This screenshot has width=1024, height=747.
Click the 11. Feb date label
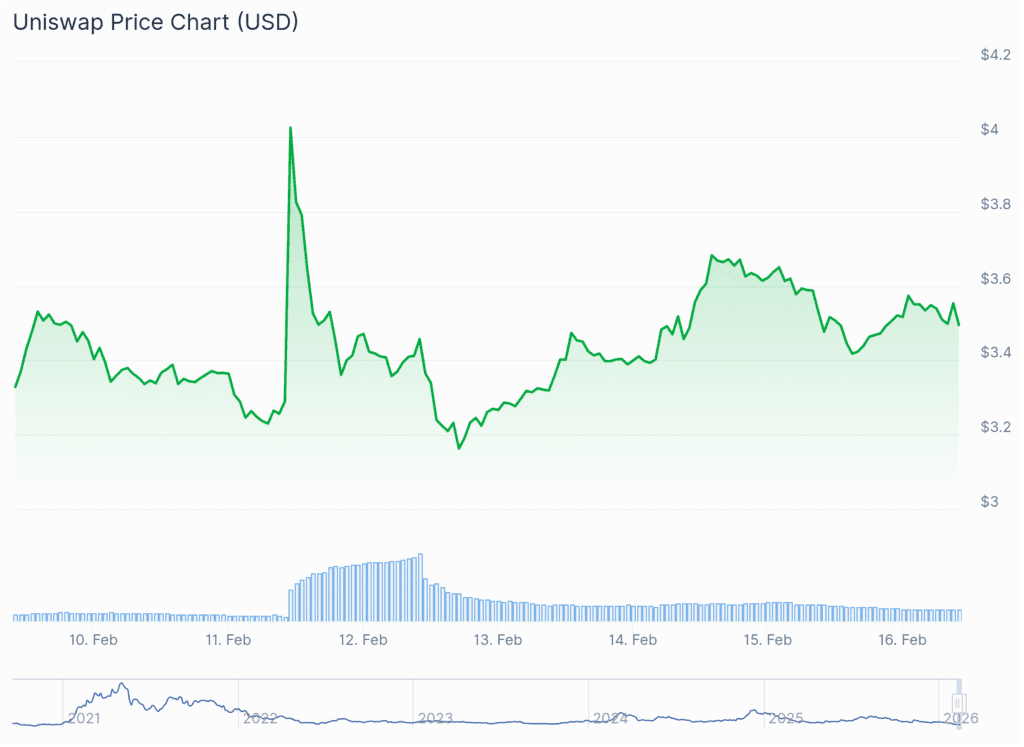[x=228, y=640]
